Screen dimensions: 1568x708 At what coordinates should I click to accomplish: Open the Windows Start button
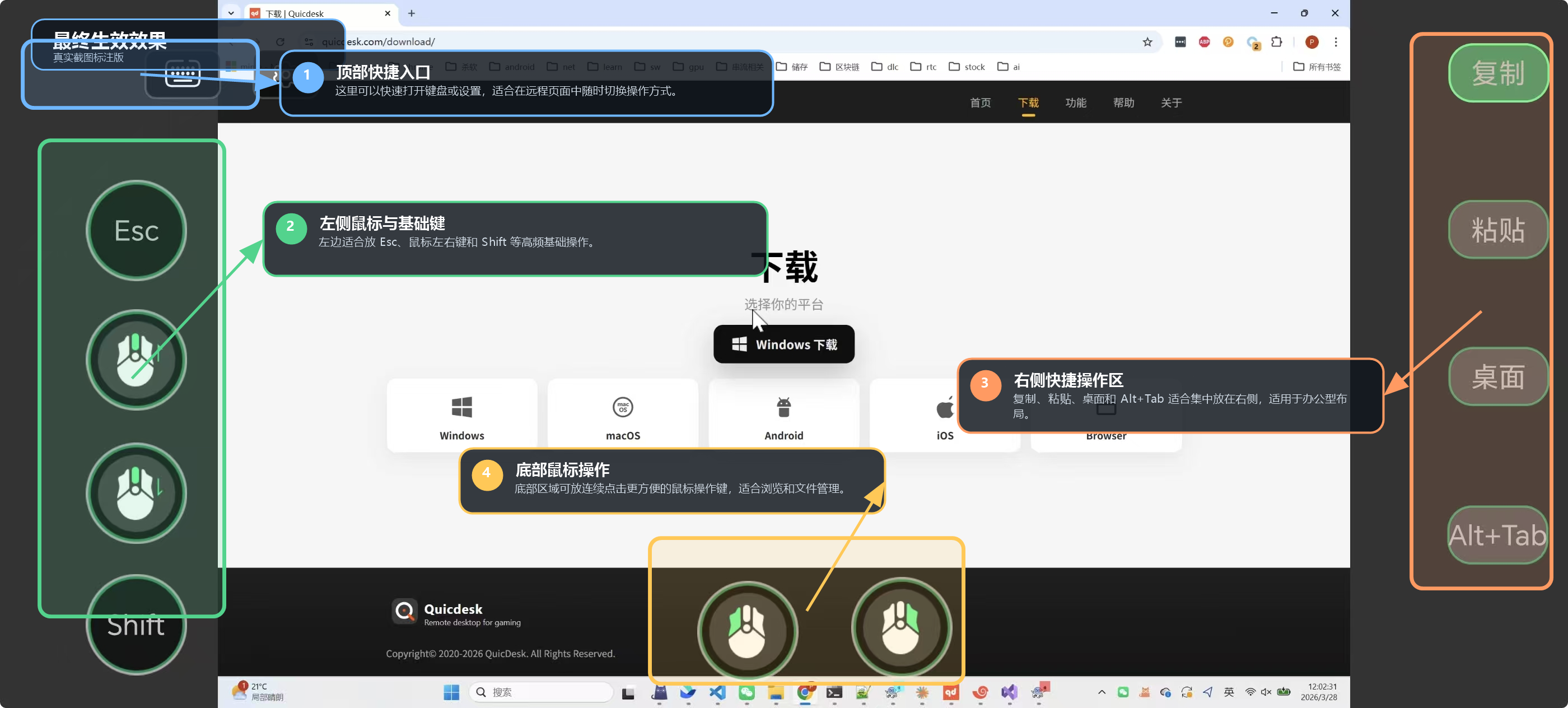(x=452, y=692)
